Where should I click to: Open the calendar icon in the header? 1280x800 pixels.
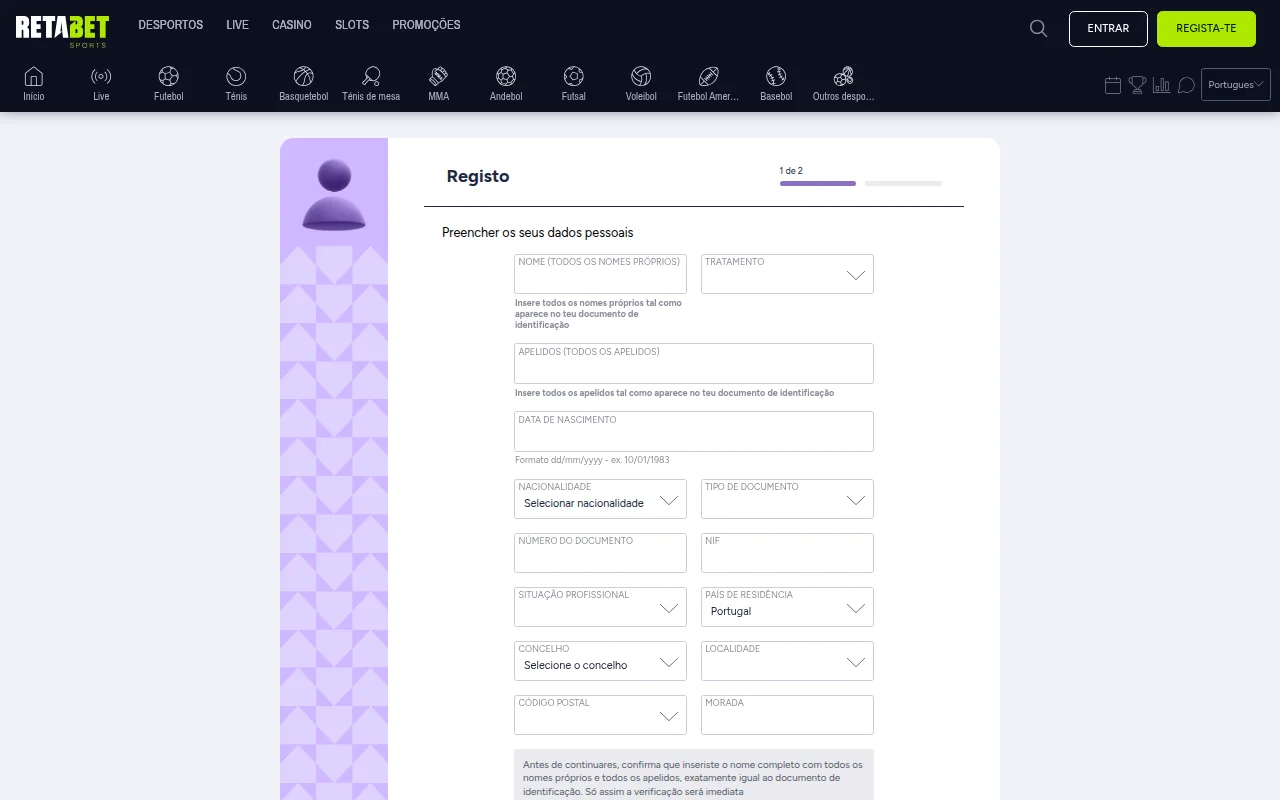click(x=1113, y=85)
